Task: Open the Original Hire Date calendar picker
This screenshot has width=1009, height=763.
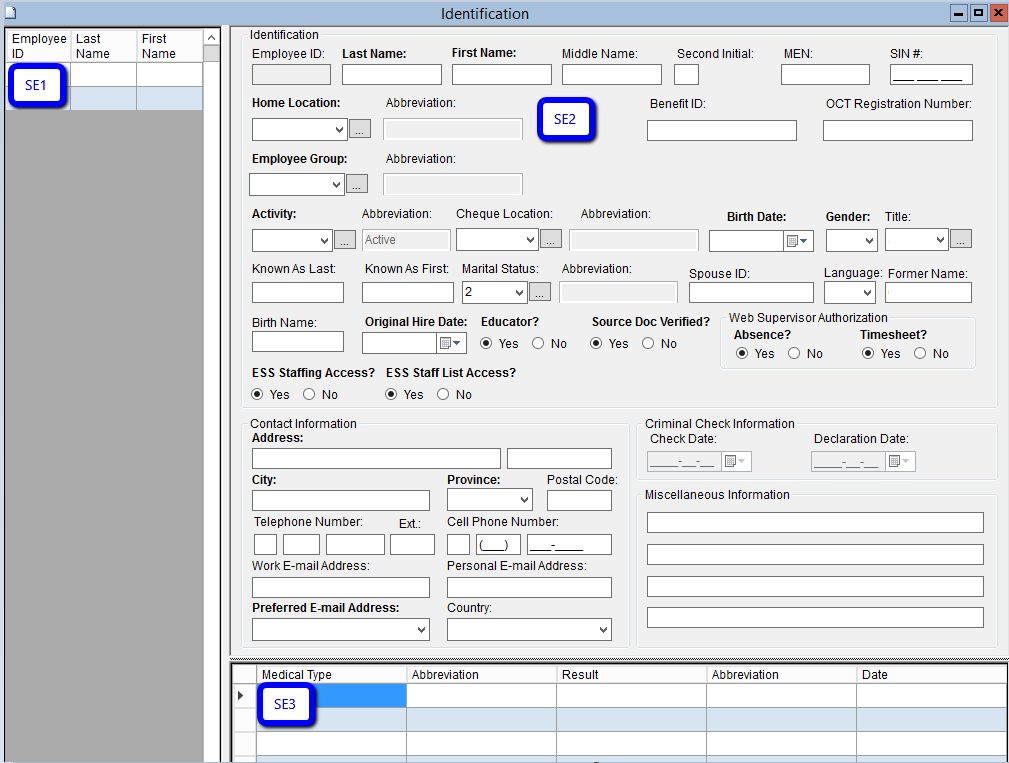Action: pos(452,343)
